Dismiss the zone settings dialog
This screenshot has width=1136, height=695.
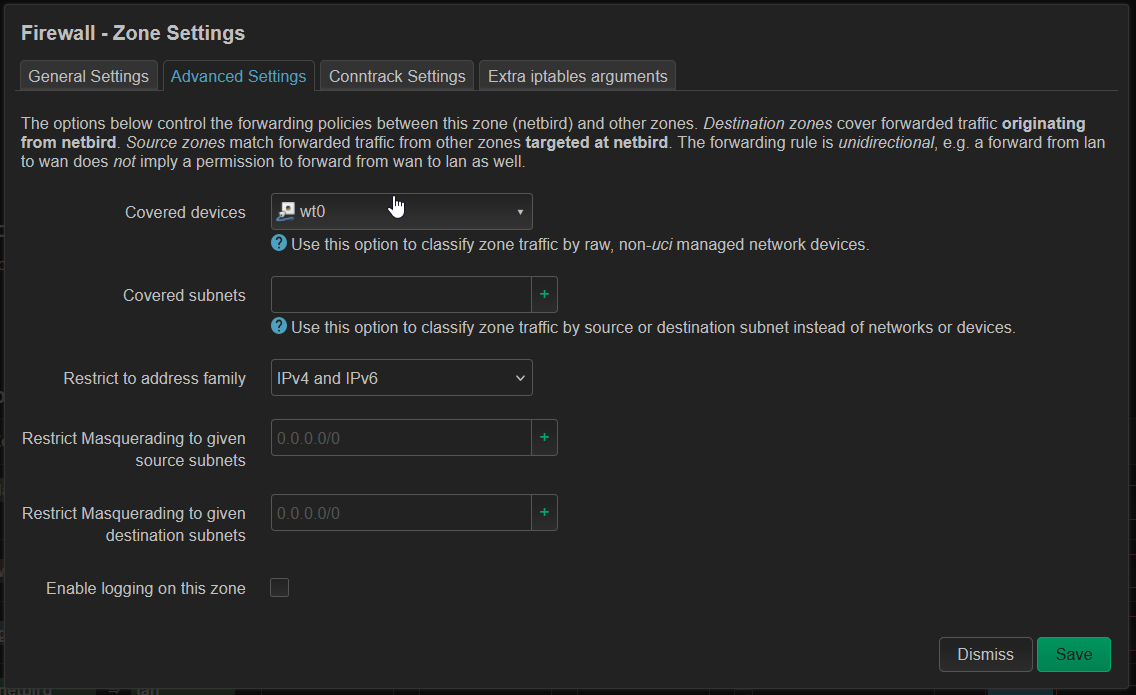coord(985,654)
